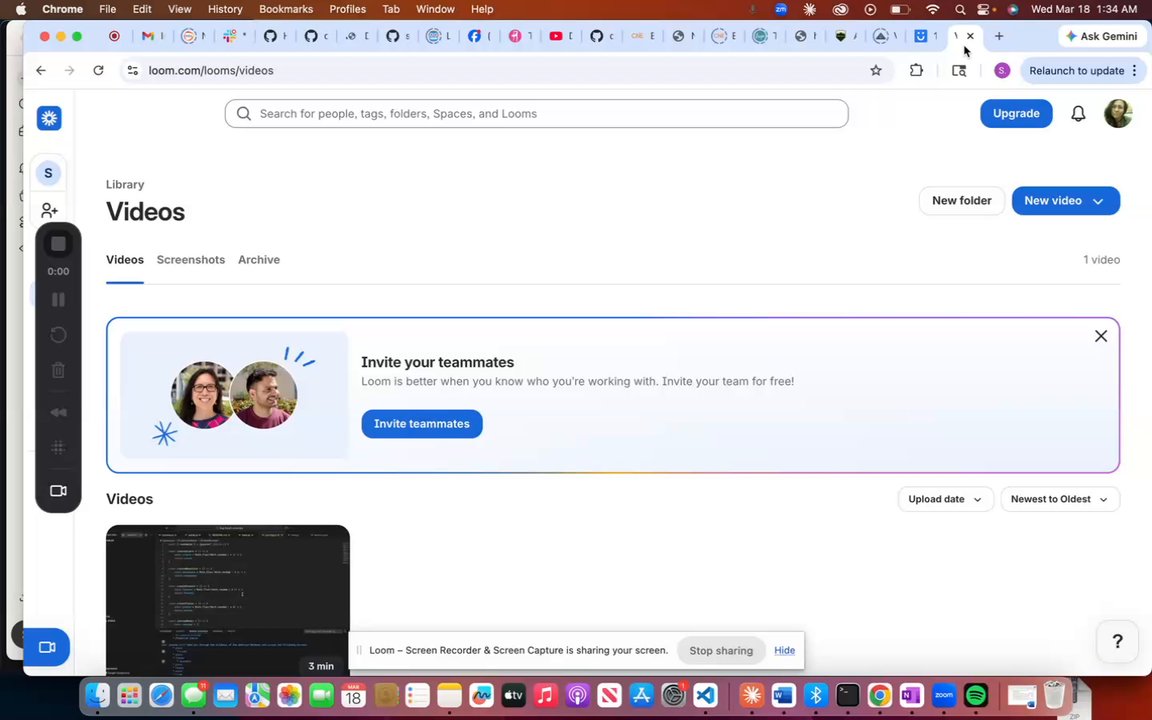1152x720 pixels.
Task: Open the History menu
Action: tap(225, 10)
